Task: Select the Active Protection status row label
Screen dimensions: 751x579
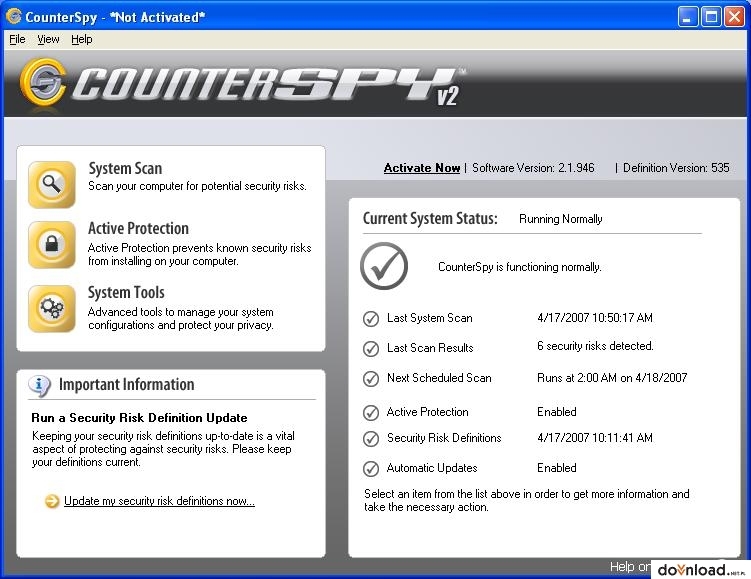Action: (427, 412)
